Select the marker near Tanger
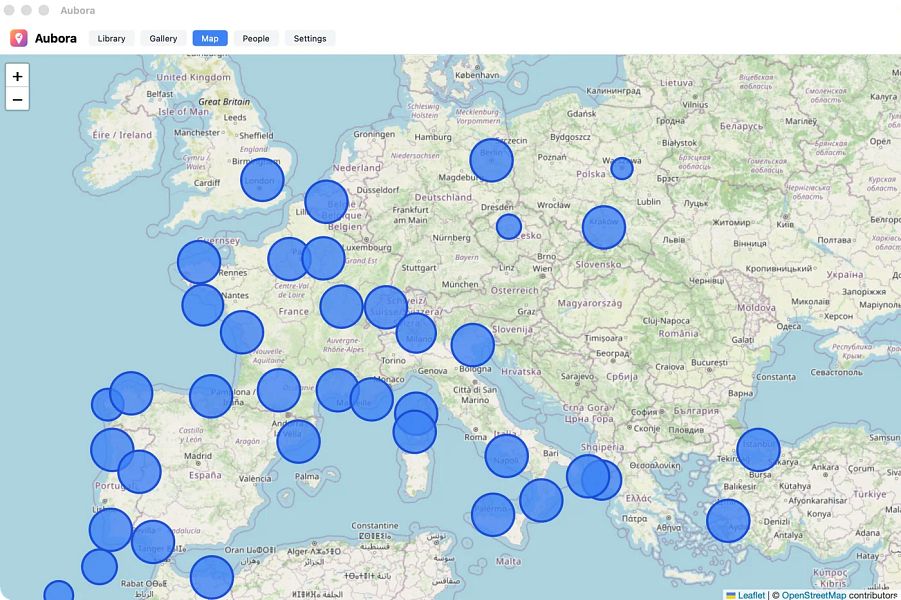Screen dimensions: 901x600 click(x=153, y=542)
